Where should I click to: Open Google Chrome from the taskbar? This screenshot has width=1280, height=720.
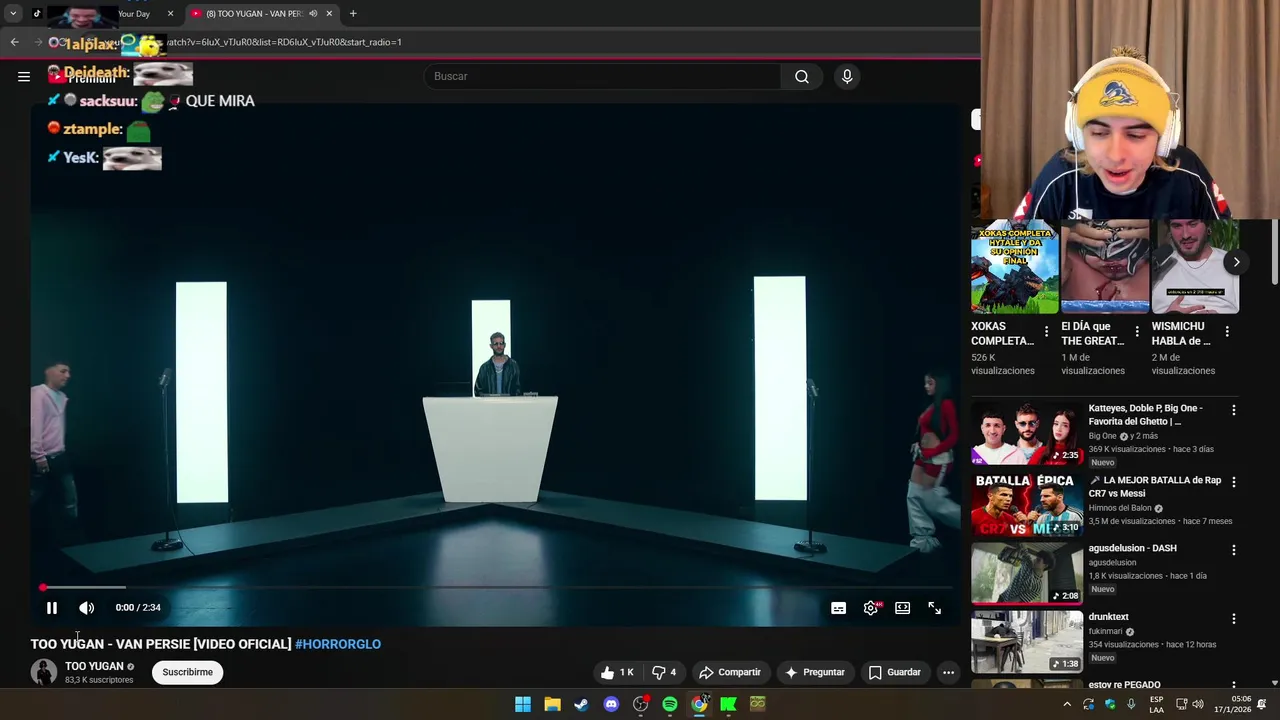(x=699, y=704)
